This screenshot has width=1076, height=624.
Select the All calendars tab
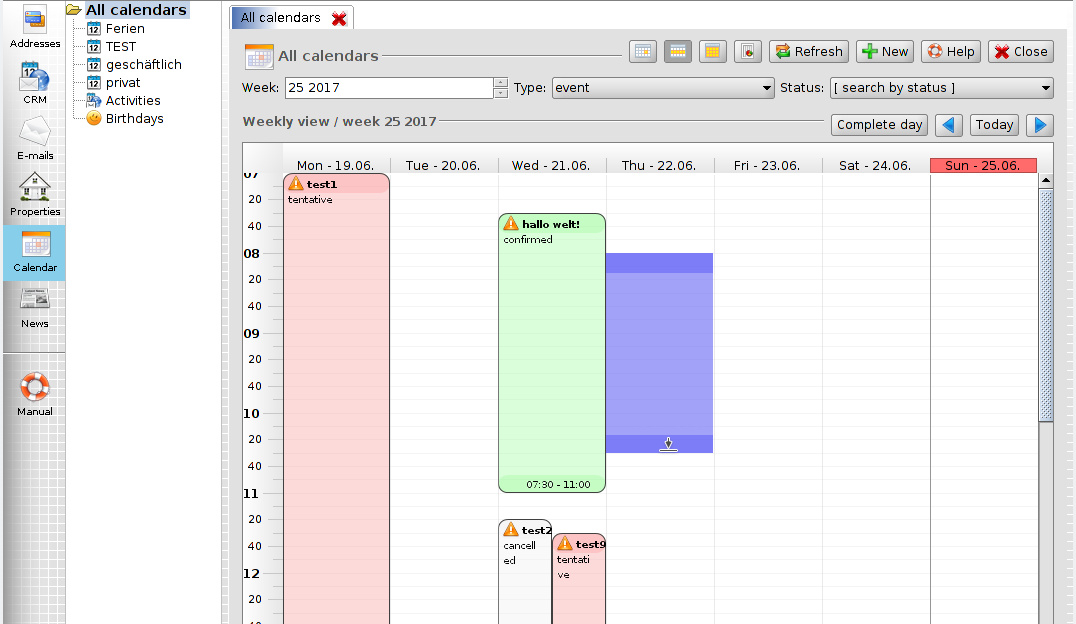[x=281, y=18]
